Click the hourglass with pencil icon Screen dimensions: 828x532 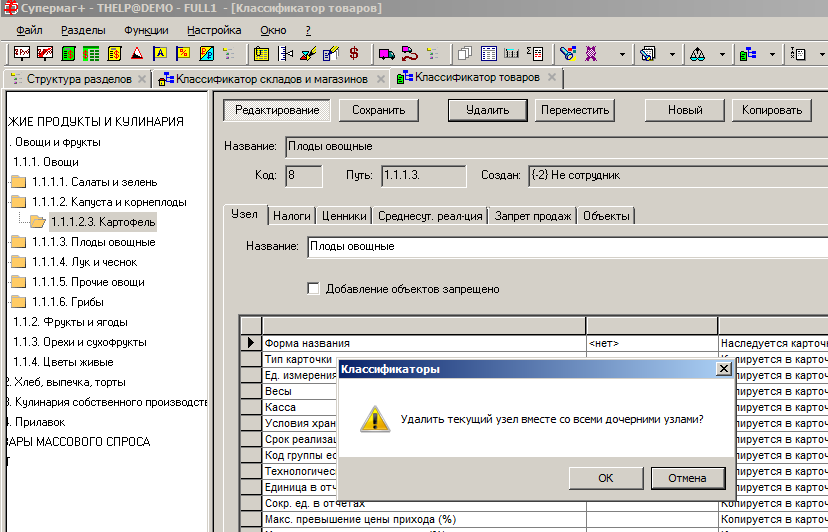[x=308, y=53]
